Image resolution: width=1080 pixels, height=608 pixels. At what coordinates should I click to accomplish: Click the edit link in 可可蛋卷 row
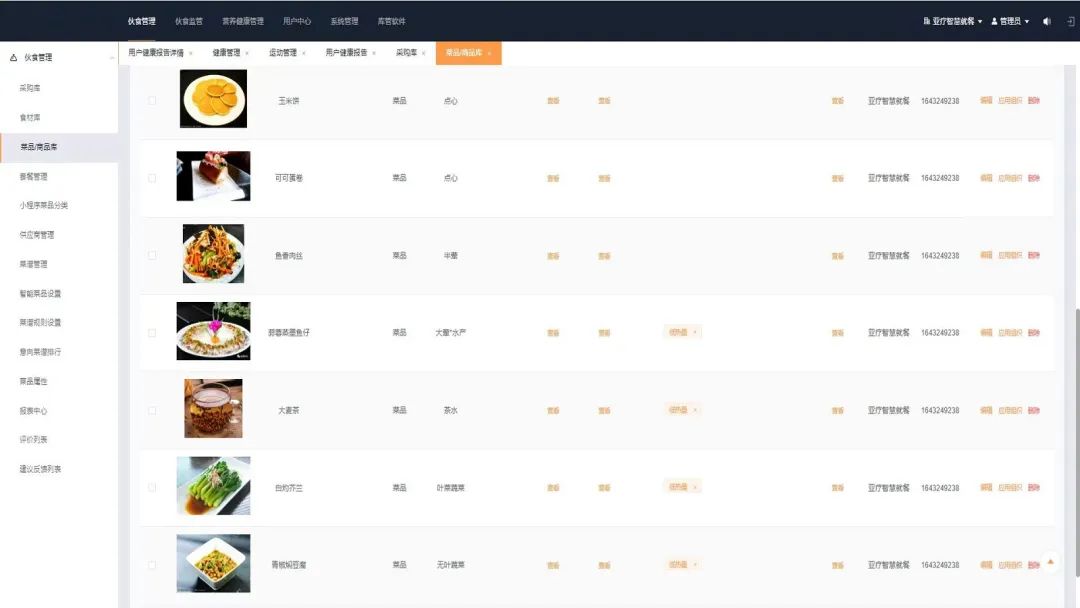986,178
